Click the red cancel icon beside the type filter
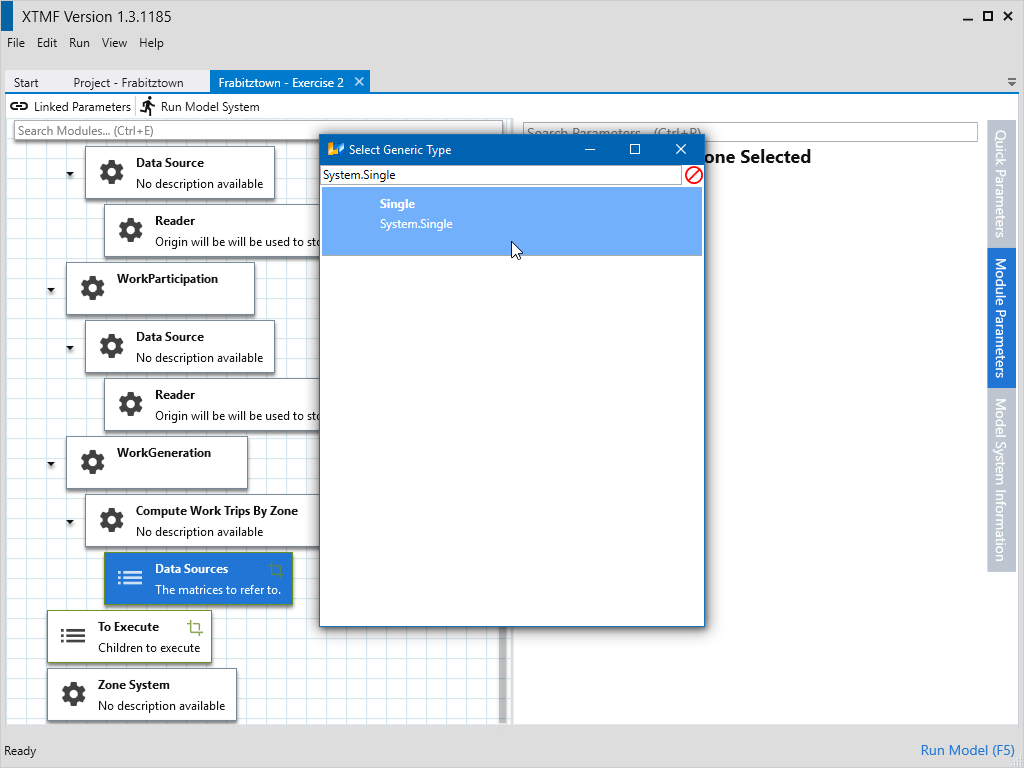 (x=693, y=175)
